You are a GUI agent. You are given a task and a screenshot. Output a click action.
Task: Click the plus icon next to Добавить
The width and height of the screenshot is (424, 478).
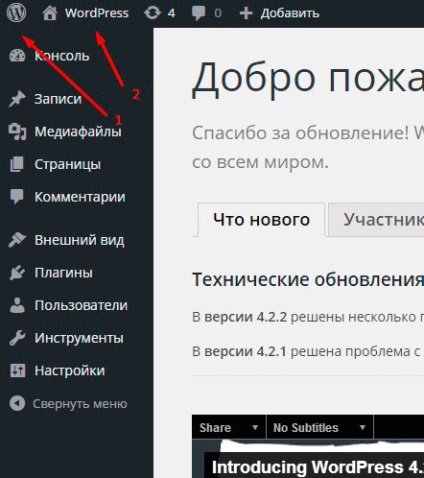coord(246,13)
